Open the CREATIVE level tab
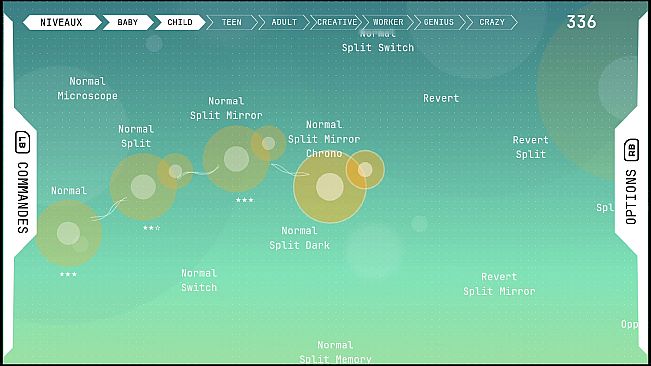 click(x=336, y=22)
